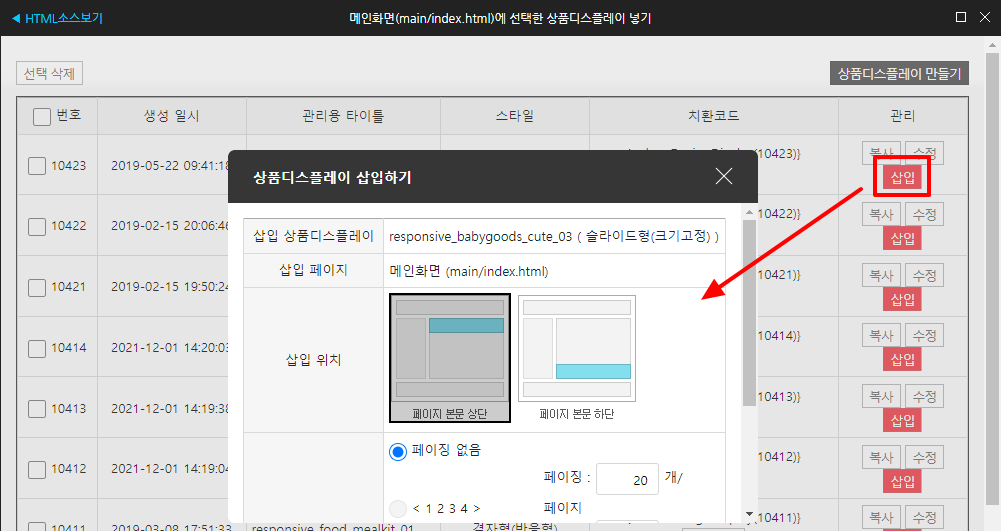The height and width of the screenshot is (531, 1001).
Task: Click the 관리용 타이틀 column header
Action: (x=343, y=116)
